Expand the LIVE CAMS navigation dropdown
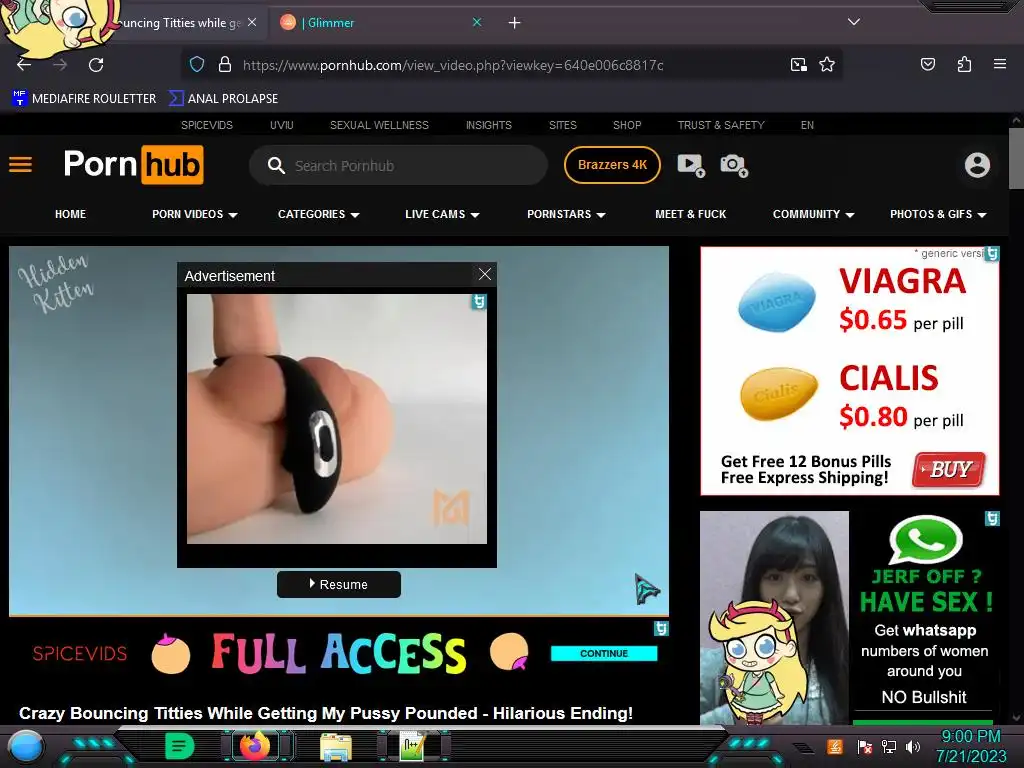This screenshot has width=1024, height=768. (x=442, y=214)
